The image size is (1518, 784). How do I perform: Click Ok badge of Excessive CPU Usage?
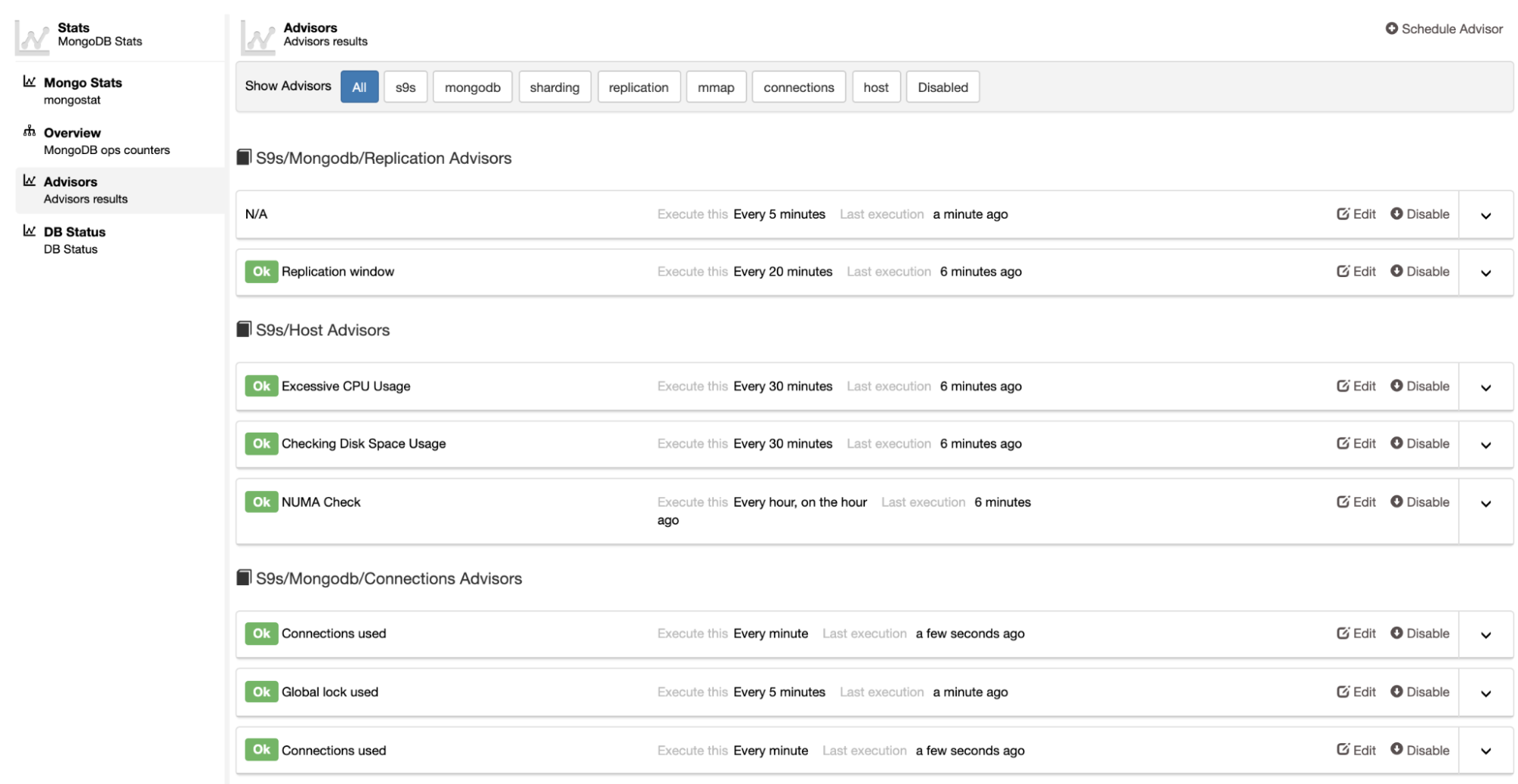[x=261, y=386]
